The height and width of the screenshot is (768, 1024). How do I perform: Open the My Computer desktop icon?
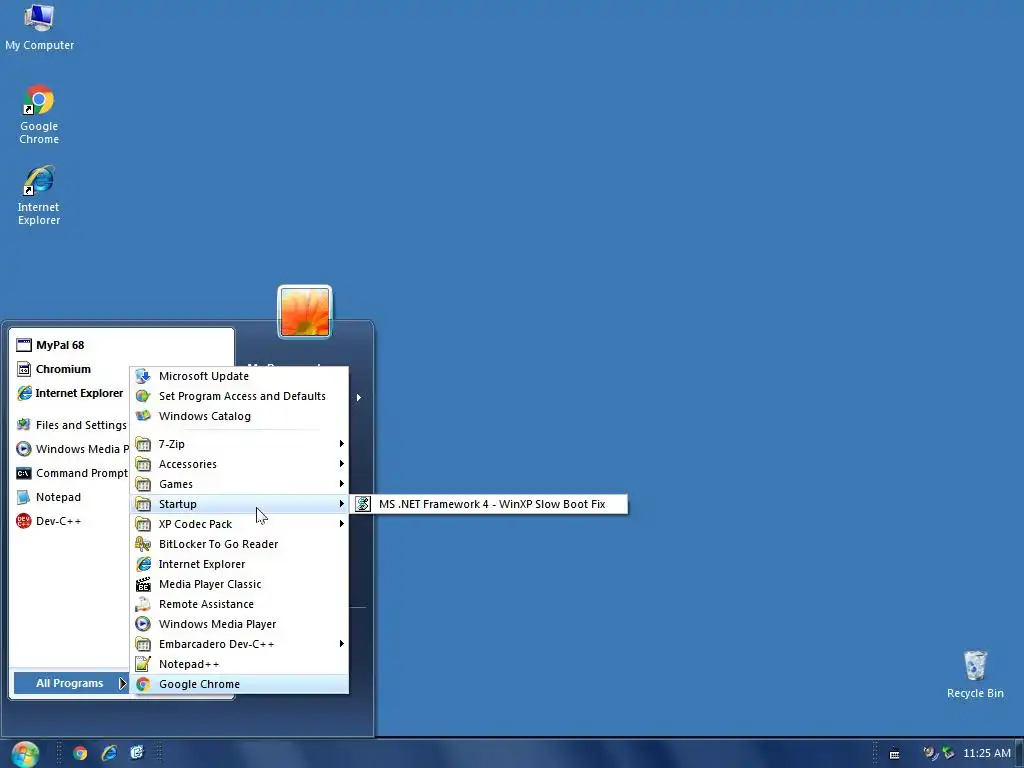click(x=39, y=27)
